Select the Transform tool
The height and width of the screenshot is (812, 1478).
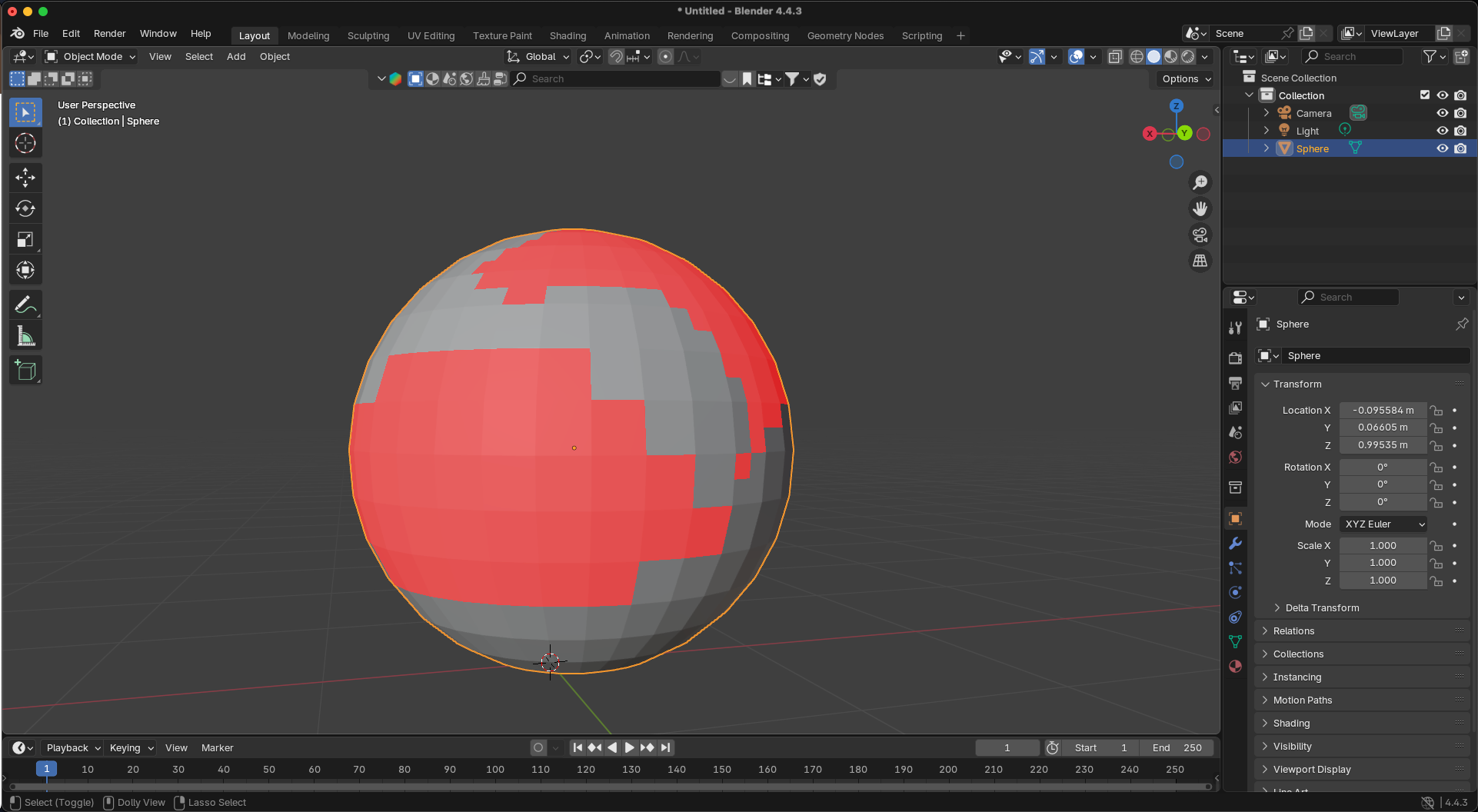pos(25,270)
